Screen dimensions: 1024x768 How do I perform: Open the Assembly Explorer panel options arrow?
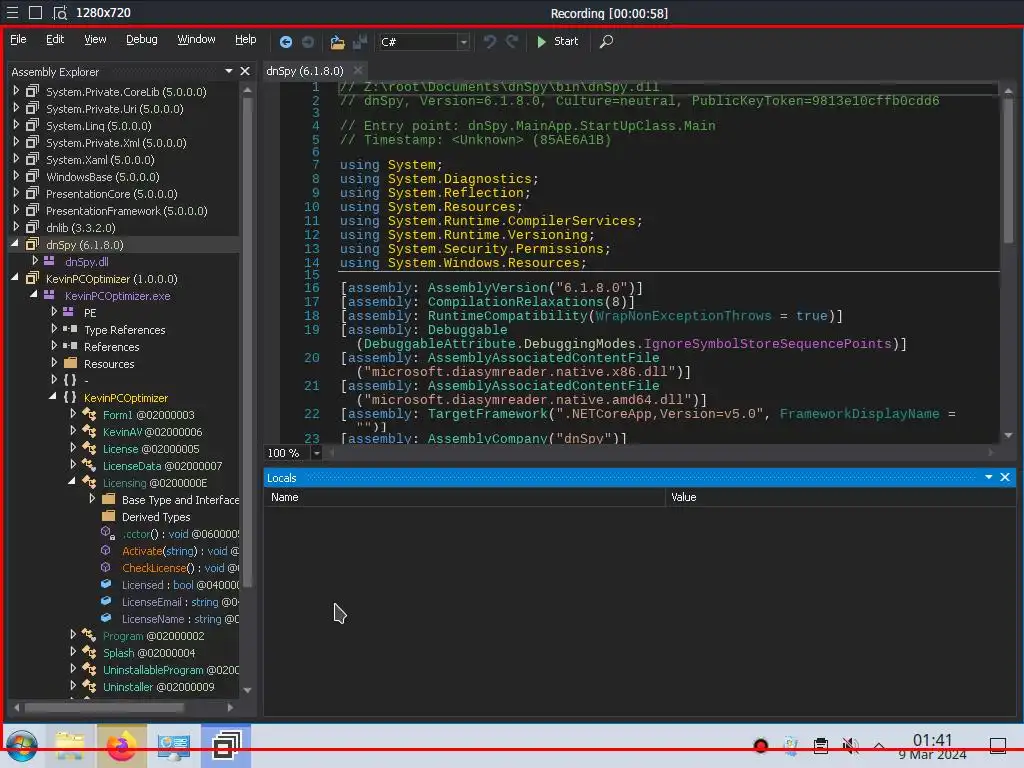[x=229, y=71]
